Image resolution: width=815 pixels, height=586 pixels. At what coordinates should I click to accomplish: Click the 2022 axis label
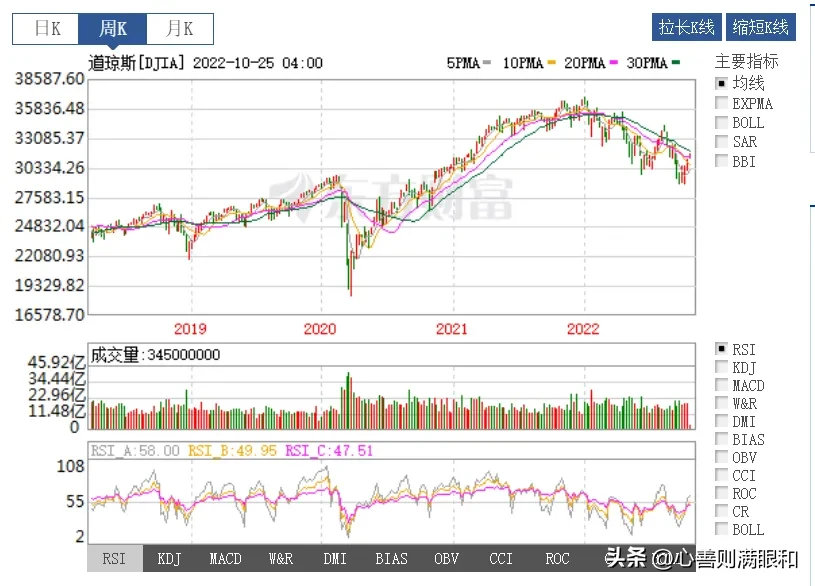pos(583,329)
